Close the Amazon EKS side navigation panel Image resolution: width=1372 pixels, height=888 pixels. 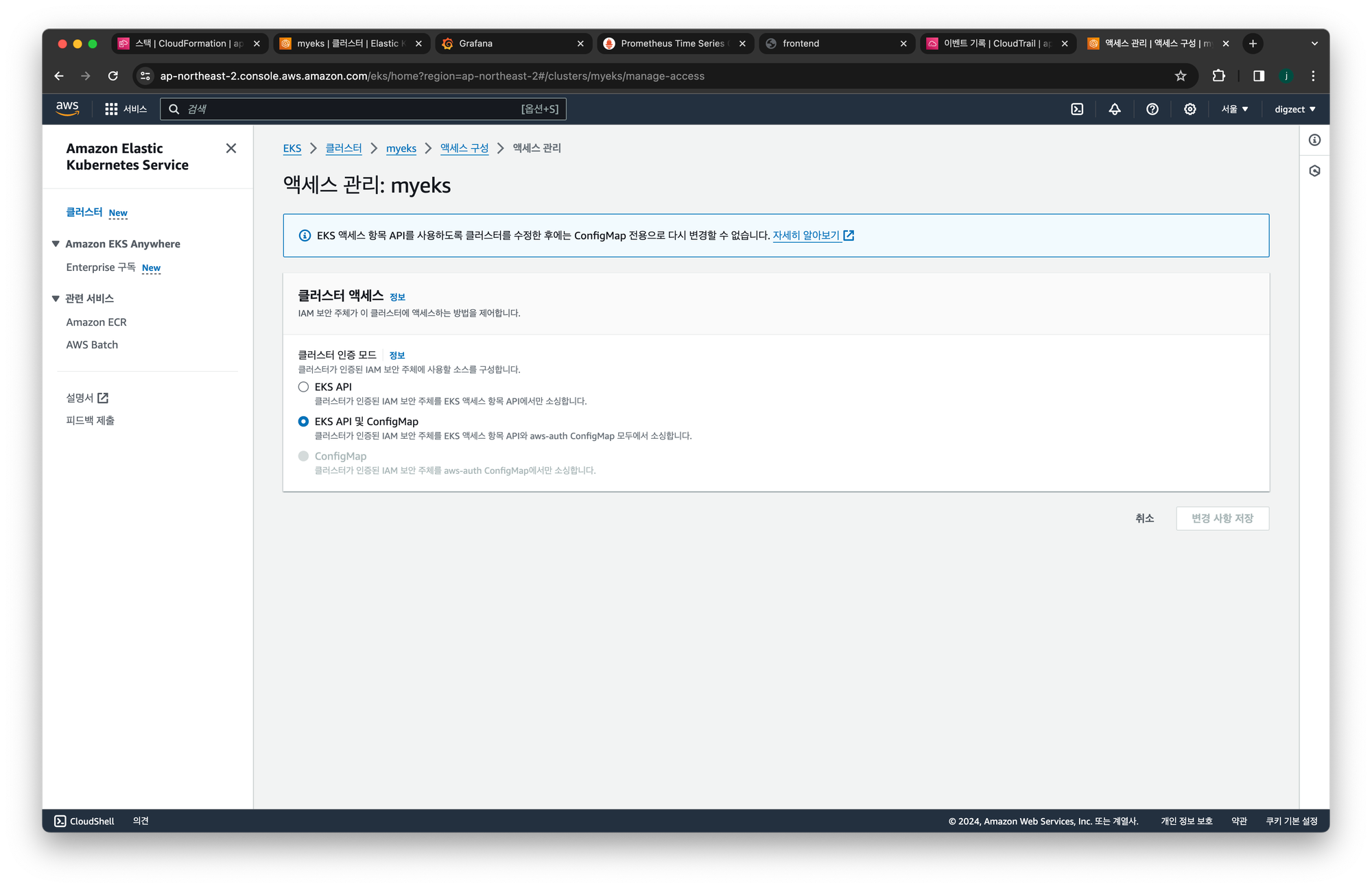[231, 148]
